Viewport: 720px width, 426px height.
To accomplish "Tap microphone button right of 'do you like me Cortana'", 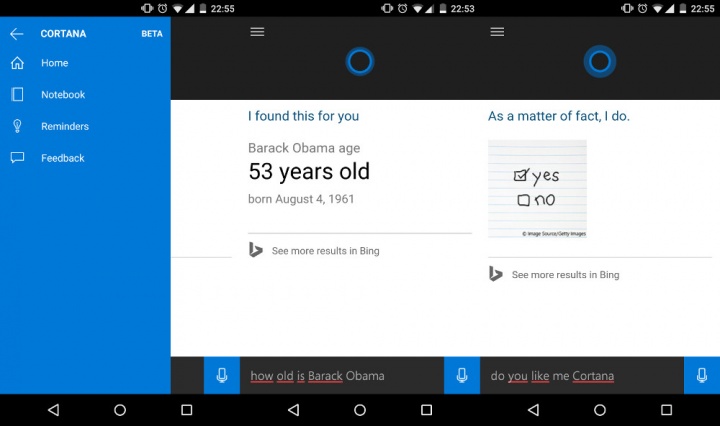I will click(x=702, y=376).
